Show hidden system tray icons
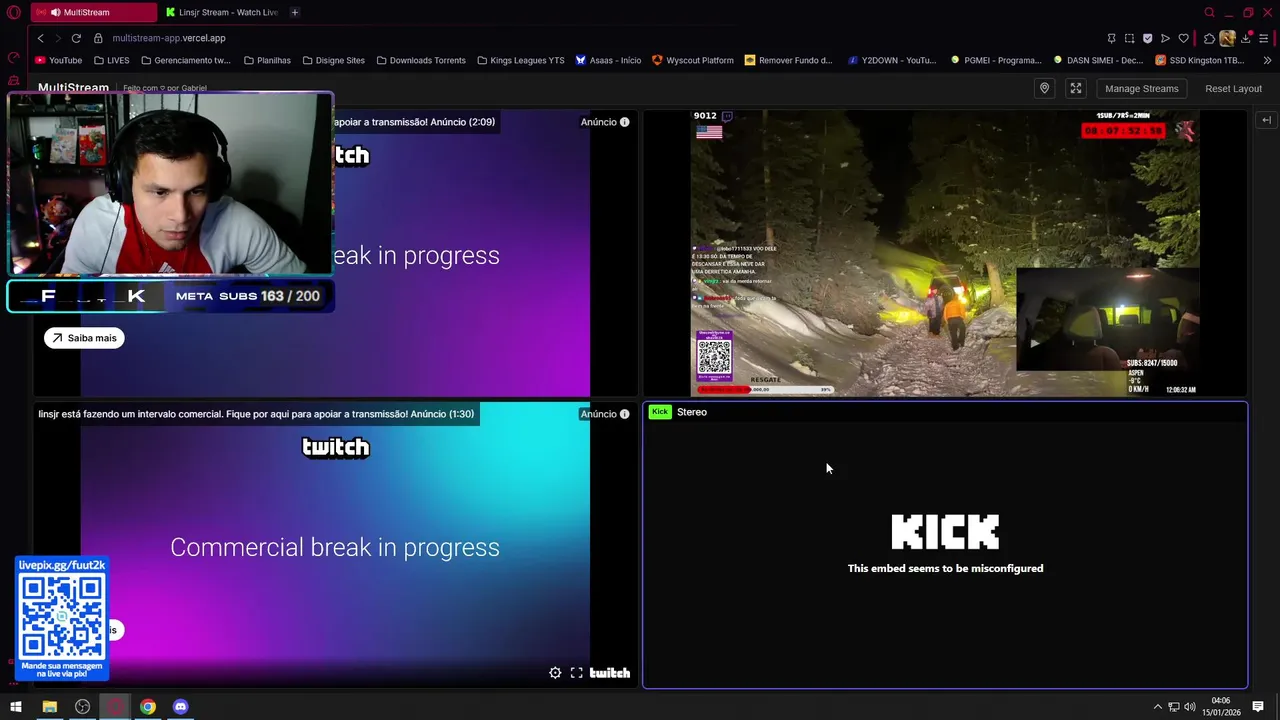Viewport: 1280px width, 720px height. 1158,707
